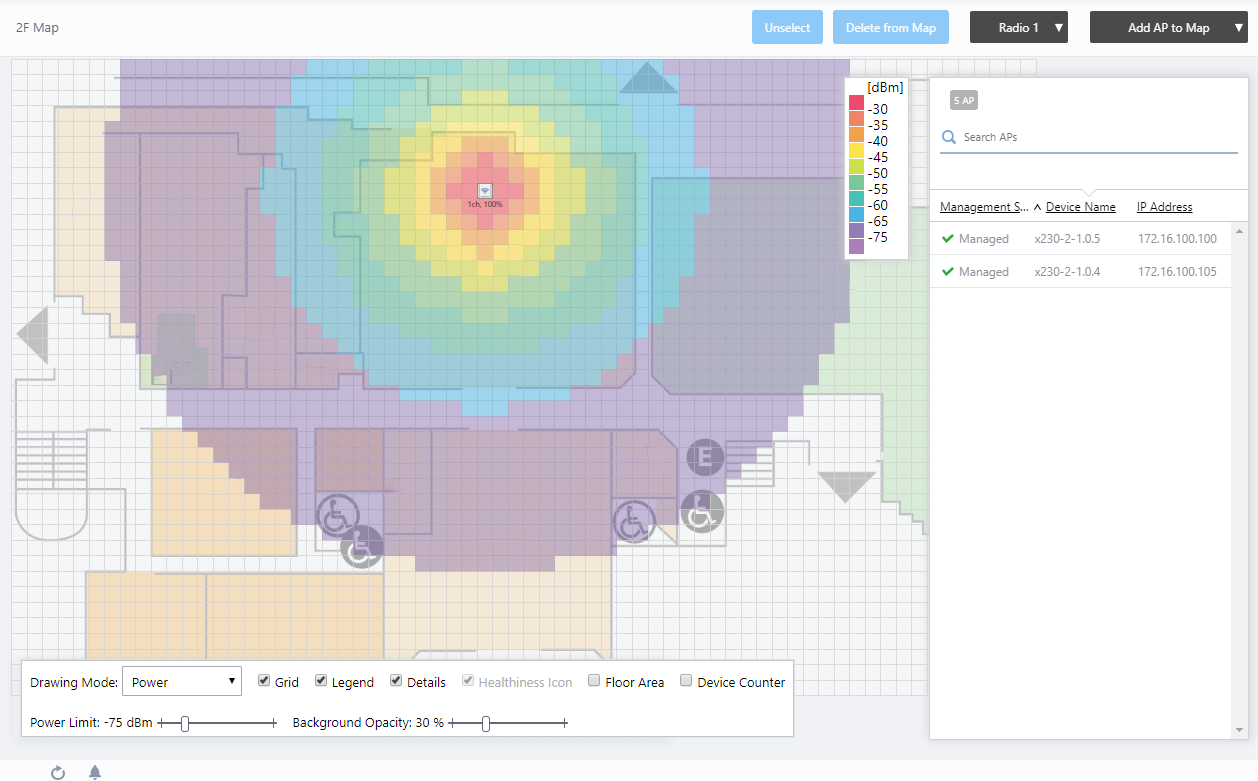Open the Drawing Mode dropdown
Screen dimensions: 1258x781
click(181, 682)
